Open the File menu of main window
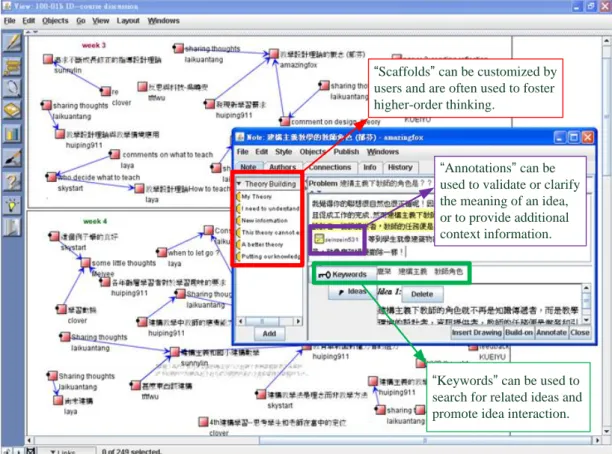 [9, 21]
